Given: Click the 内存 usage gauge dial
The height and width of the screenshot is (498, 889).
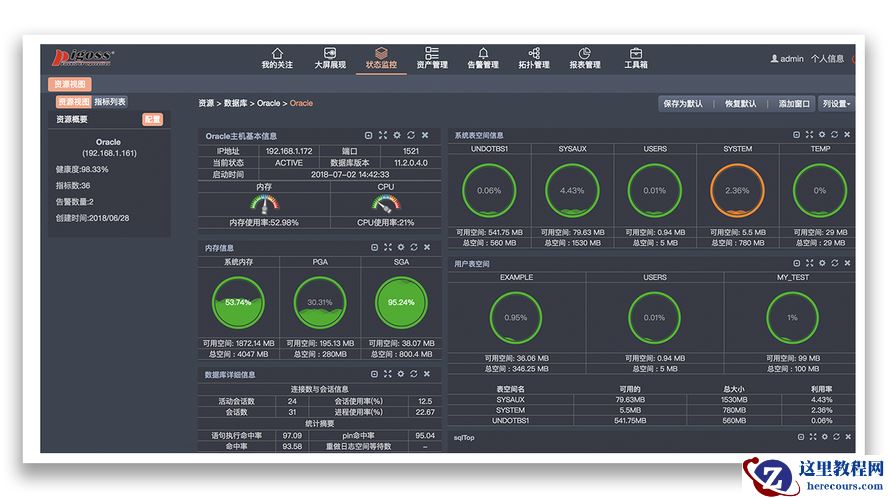Looking at the screenshot, I should pos(264,203).
